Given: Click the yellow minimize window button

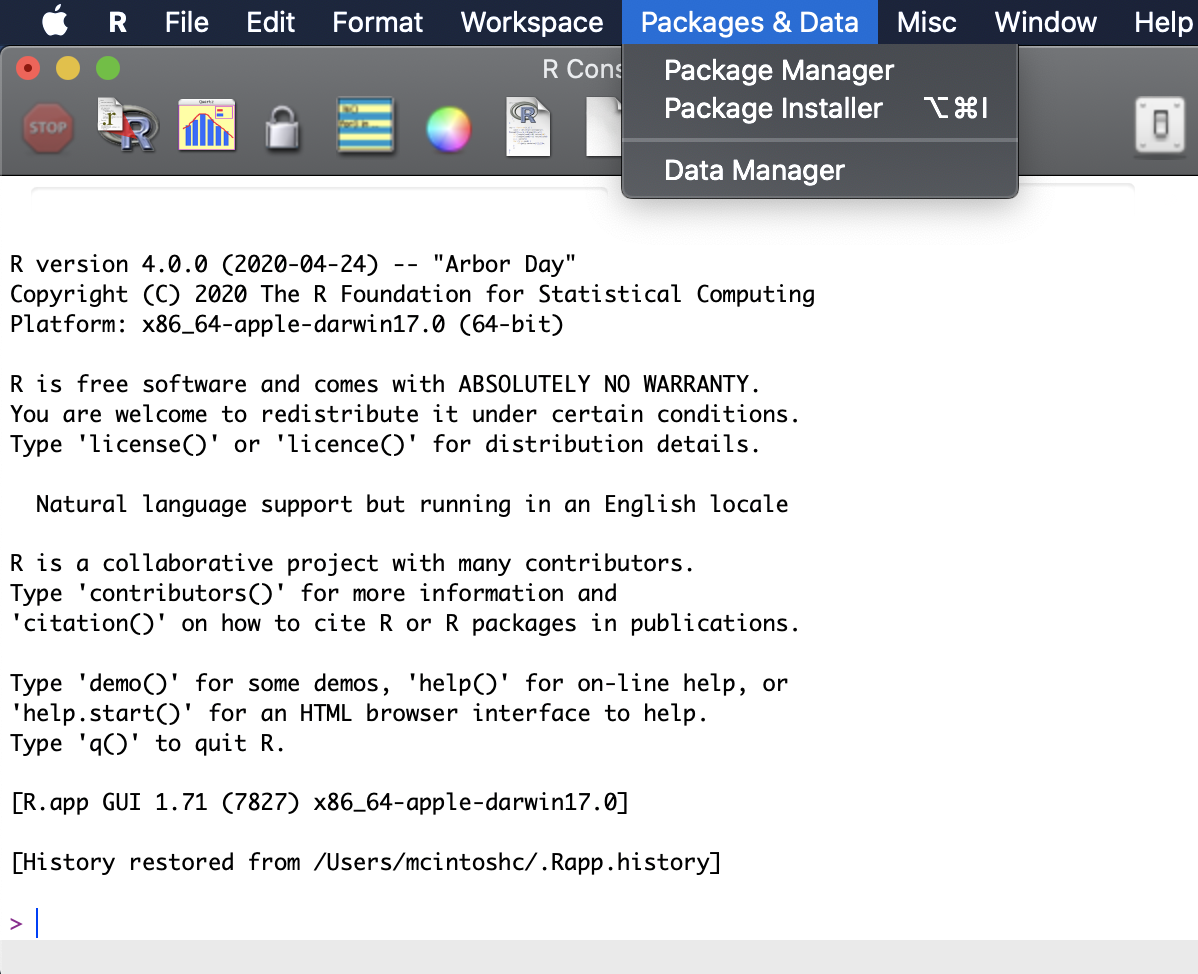Looking at the screenshot, I should pos(67,69).
